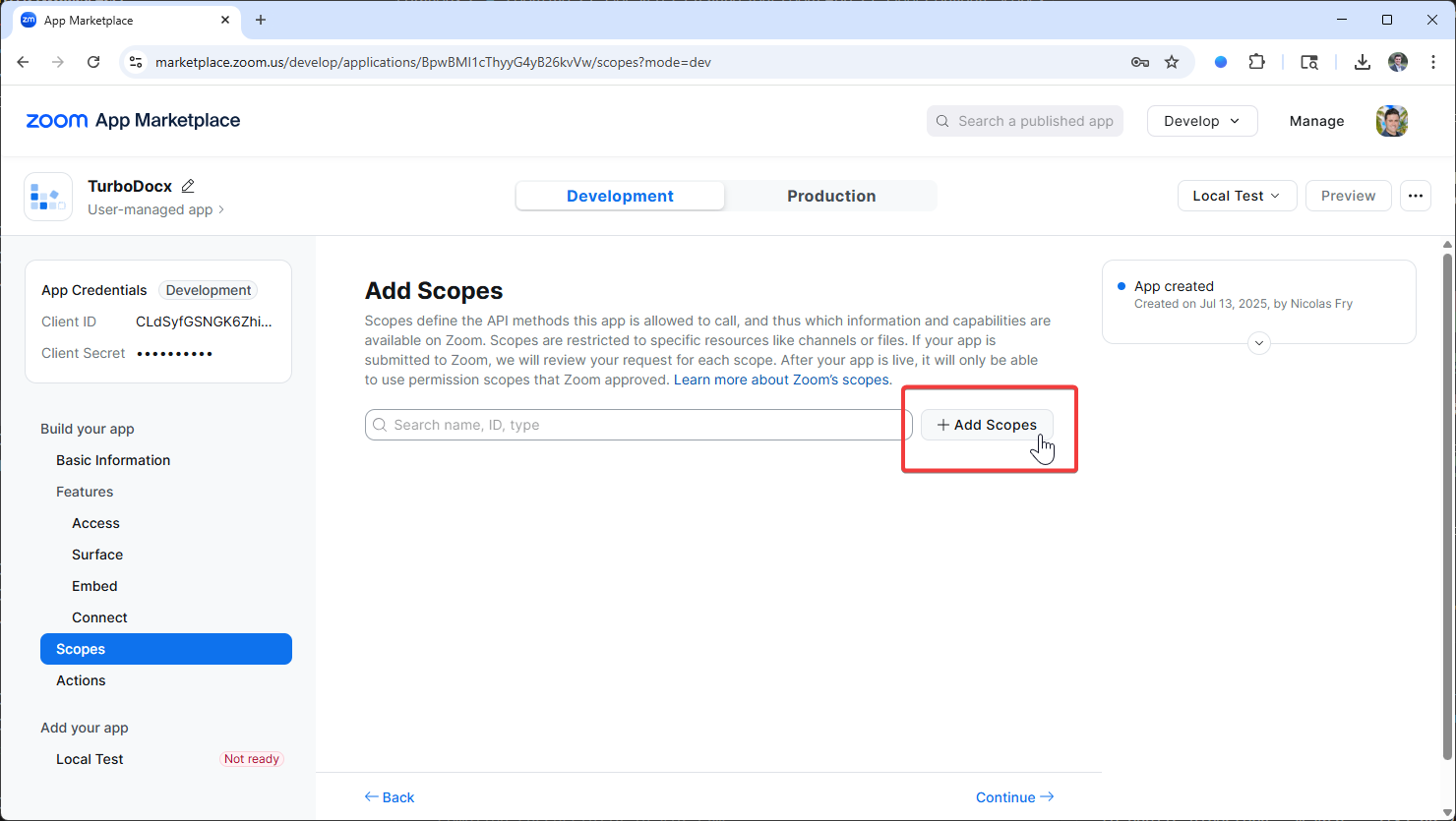Edit the TurboDocx app name pencil
The width and height of the screenshot is (1456, 821).
188,186
